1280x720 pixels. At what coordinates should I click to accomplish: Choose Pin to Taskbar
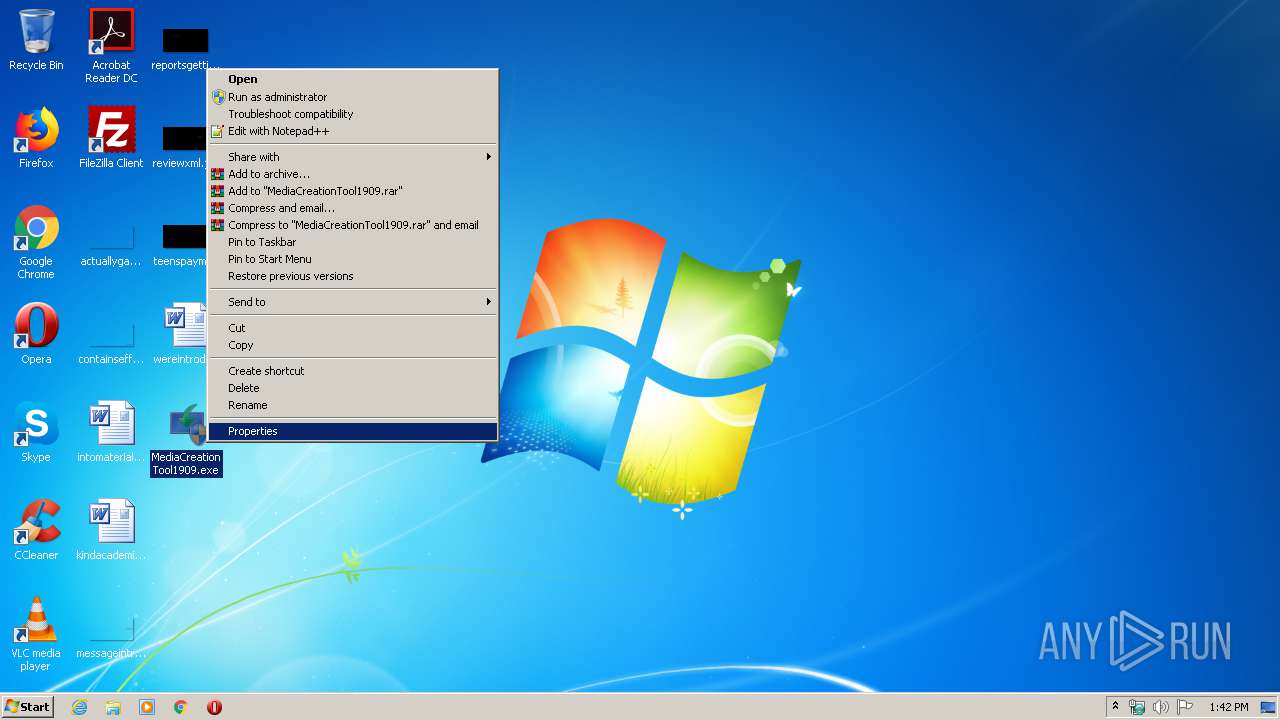tap(352, 242)
